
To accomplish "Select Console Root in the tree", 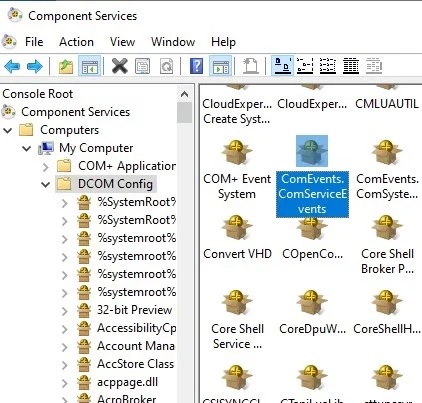I will (37, 94).
